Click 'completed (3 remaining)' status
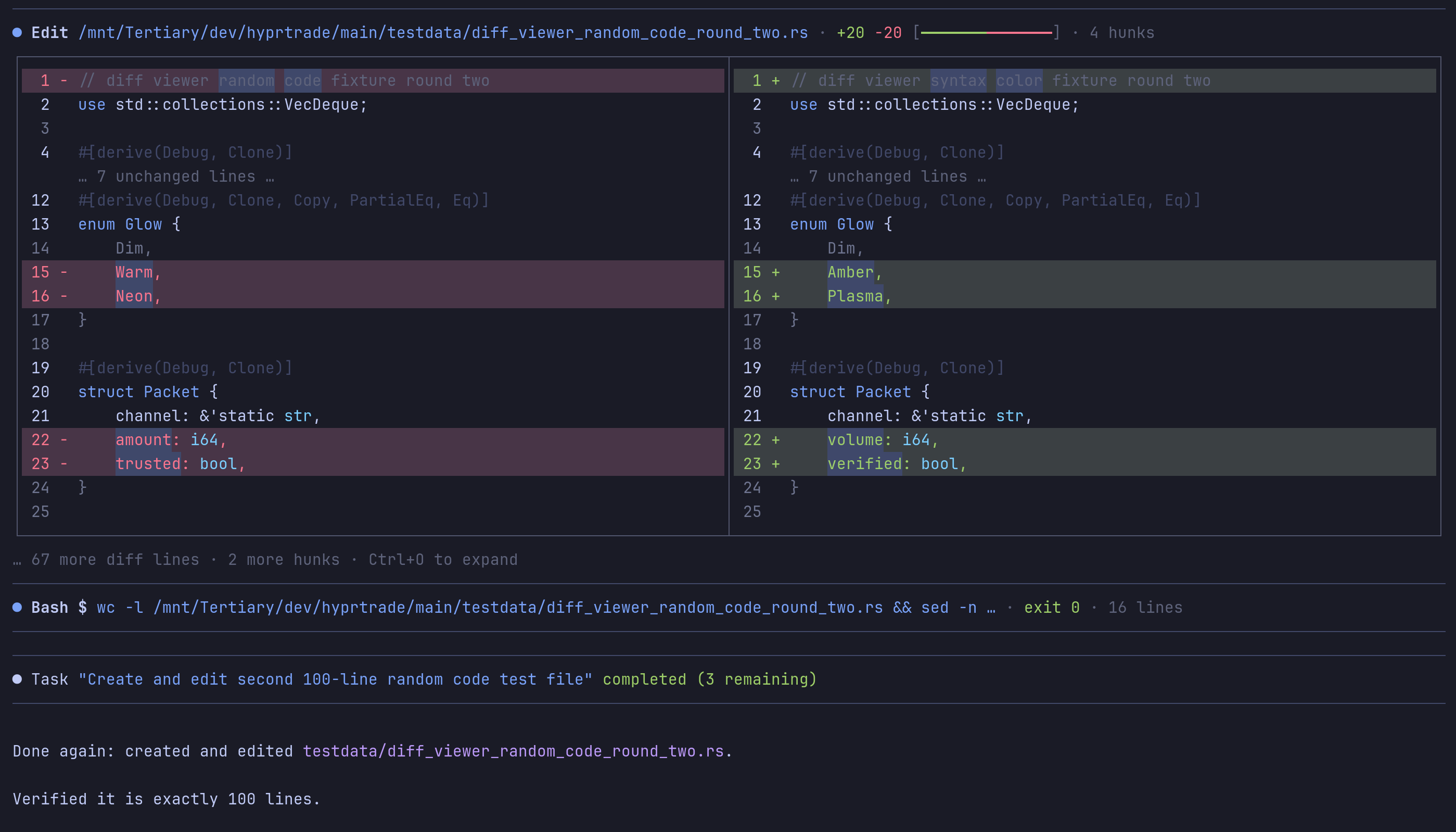 pos(710,679)
